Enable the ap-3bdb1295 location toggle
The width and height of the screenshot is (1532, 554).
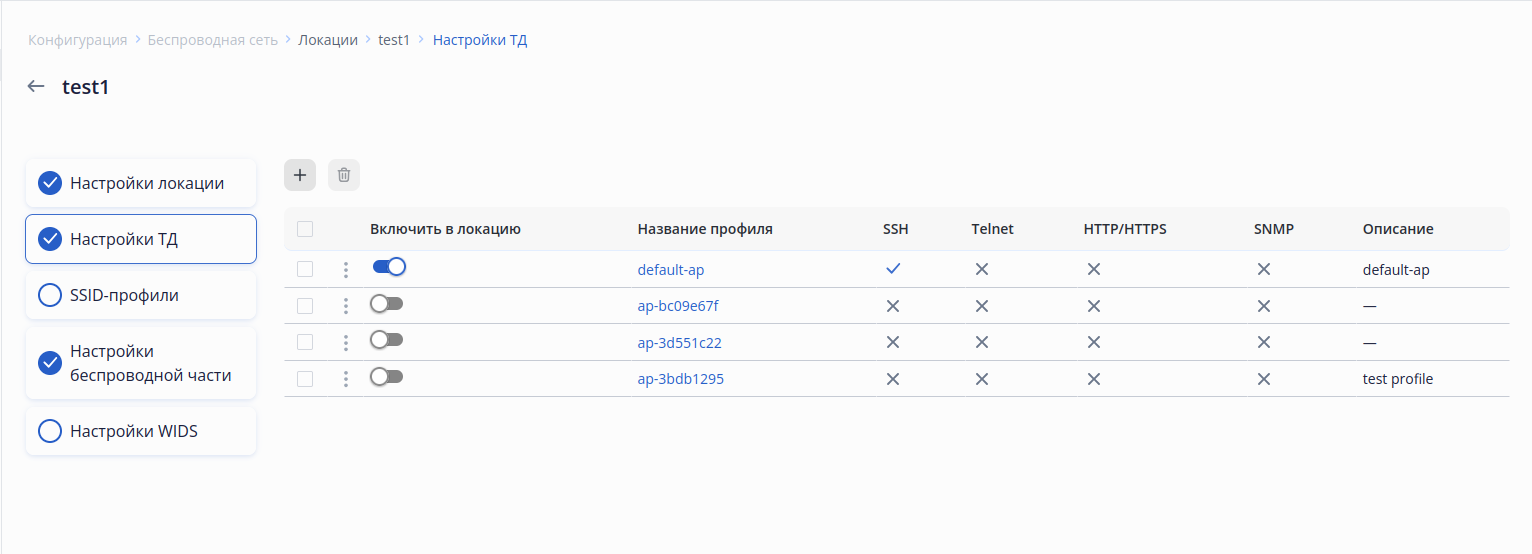386,377
